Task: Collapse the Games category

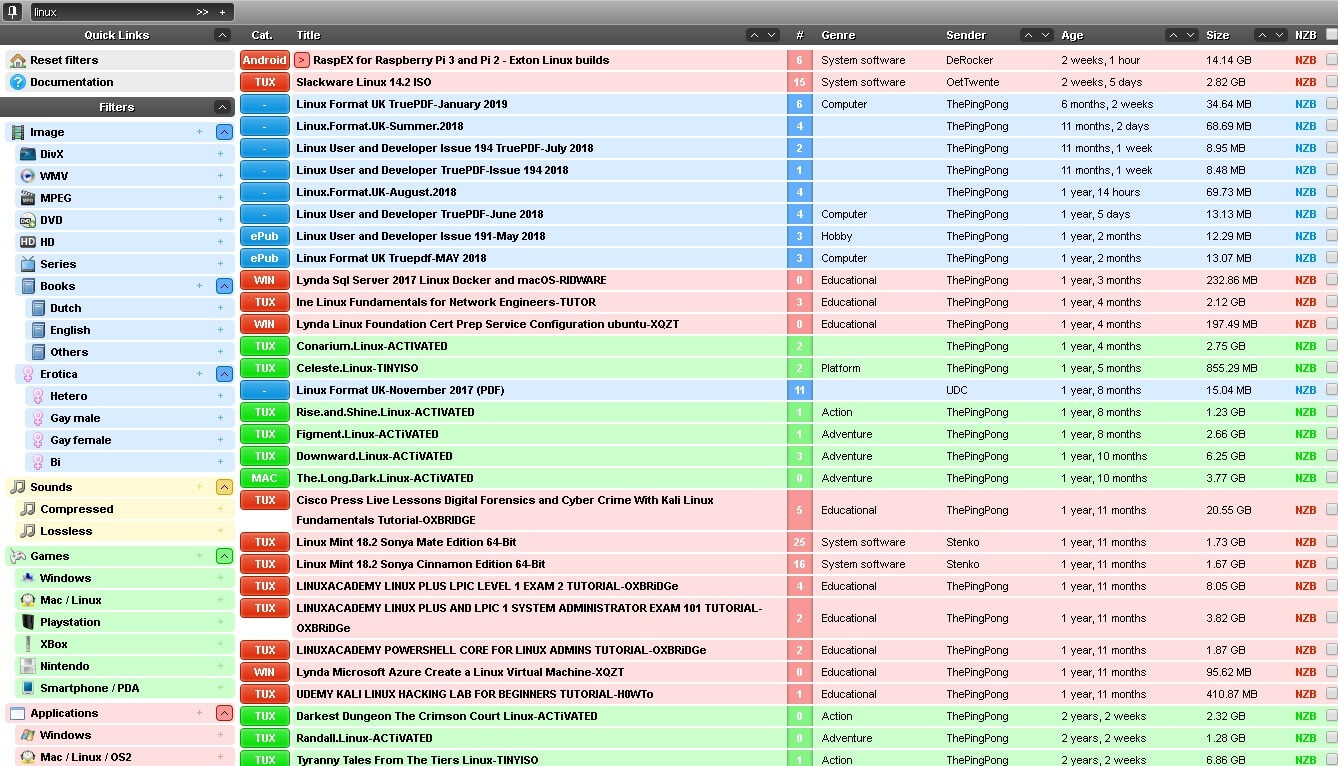Action: (224, 556)
